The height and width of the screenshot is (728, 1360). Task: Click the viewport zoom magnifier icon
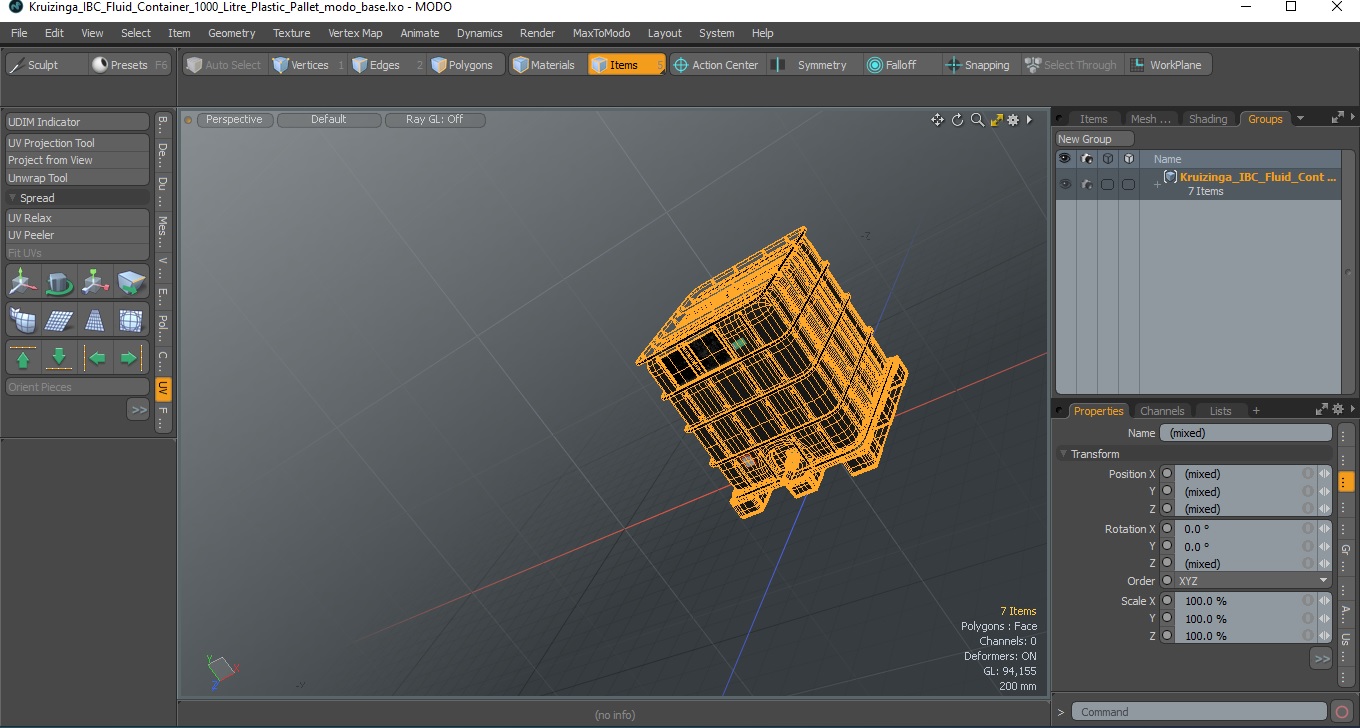[x=977, y=120]
